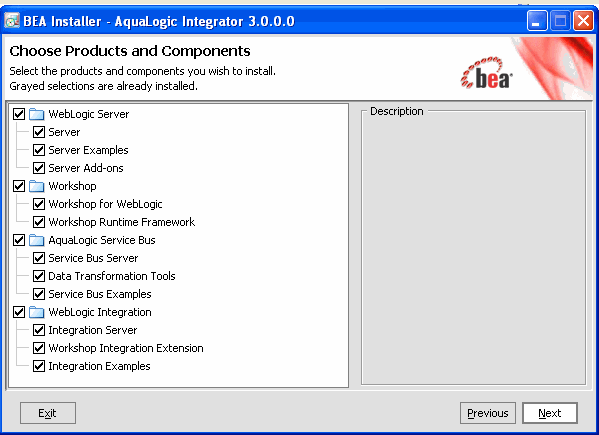Viewport: 599px width, 435px height.
Task: Click the WebLogic Integration folder icon
Action: pos(37,312)
